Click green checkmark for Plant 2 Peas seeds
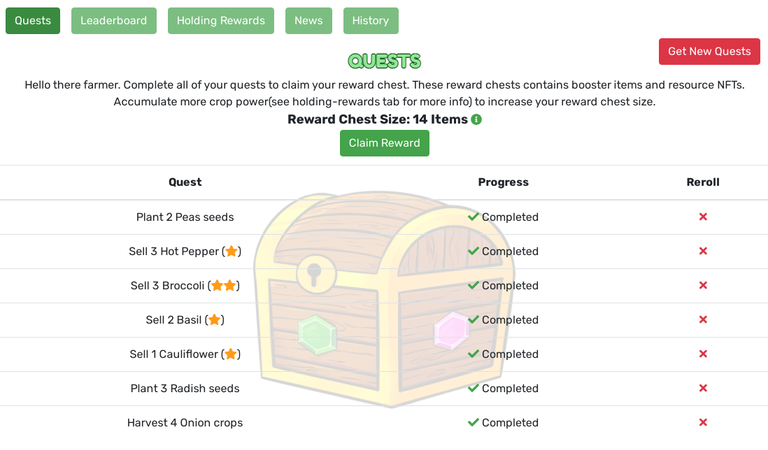Viewport: 768px width, 450px height. [473, 216]
